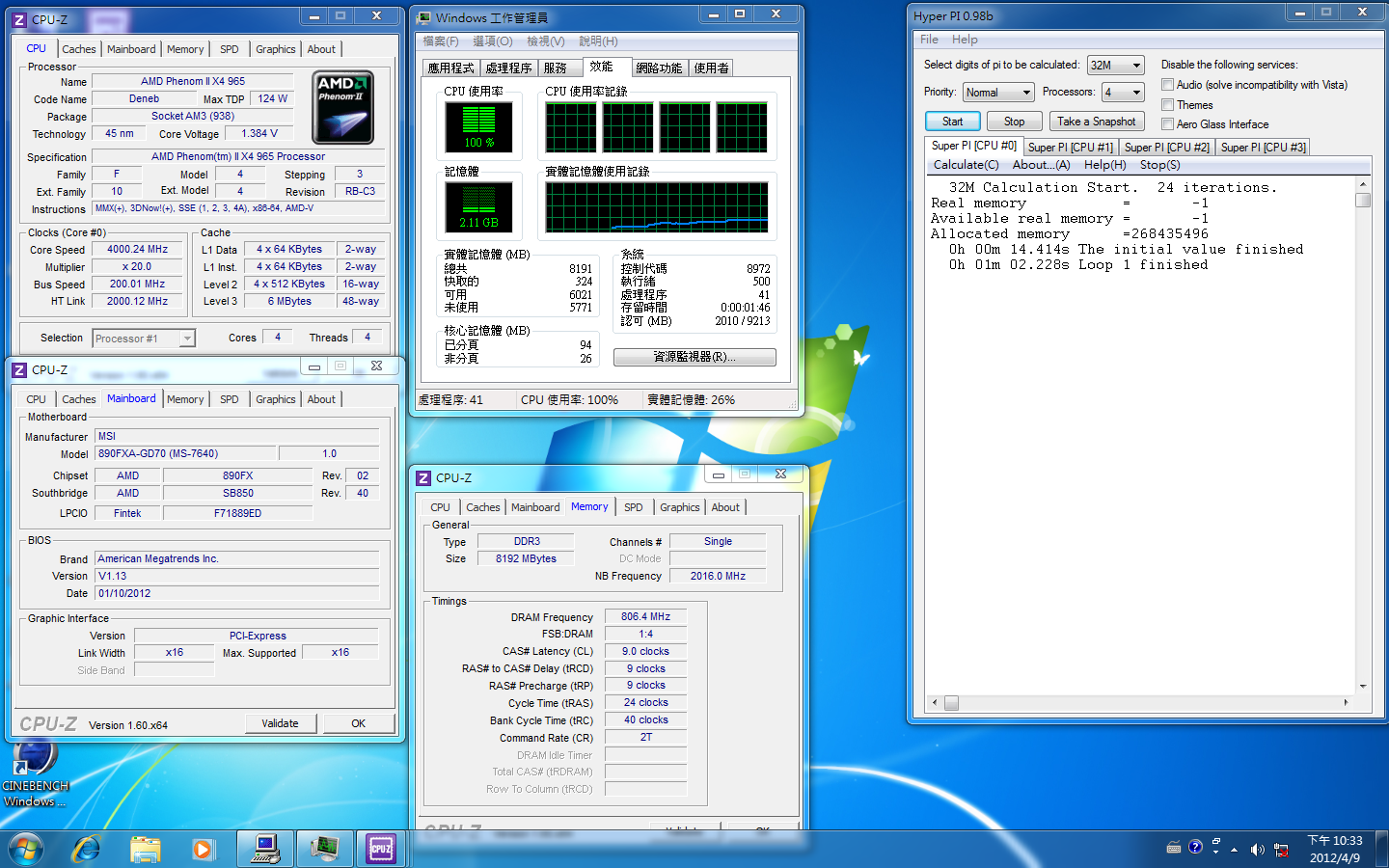
Task: Open Hyper PI Help menu
Action: click(965, 40)
